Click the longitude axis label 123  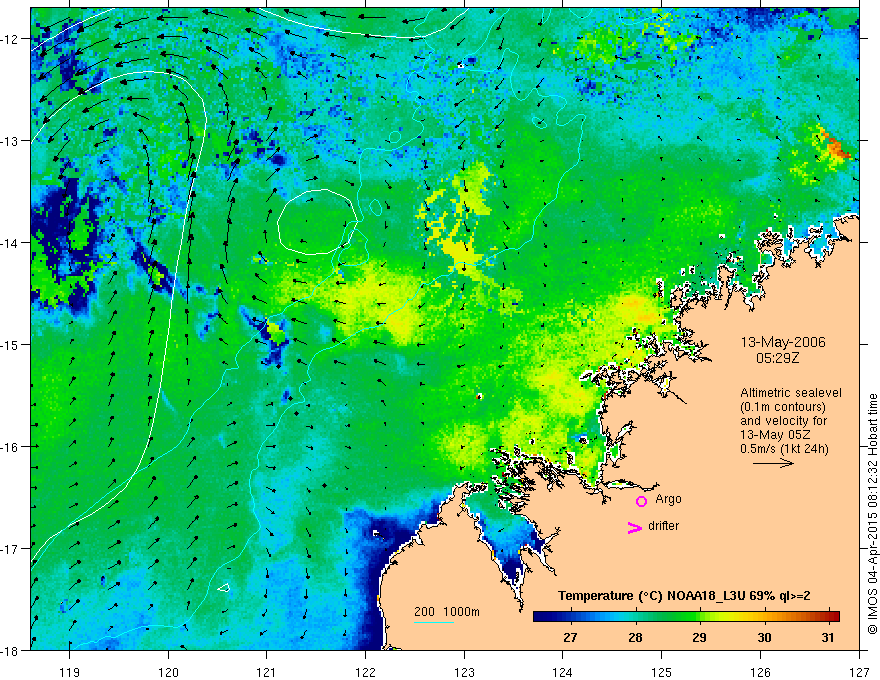pos(464,672)
